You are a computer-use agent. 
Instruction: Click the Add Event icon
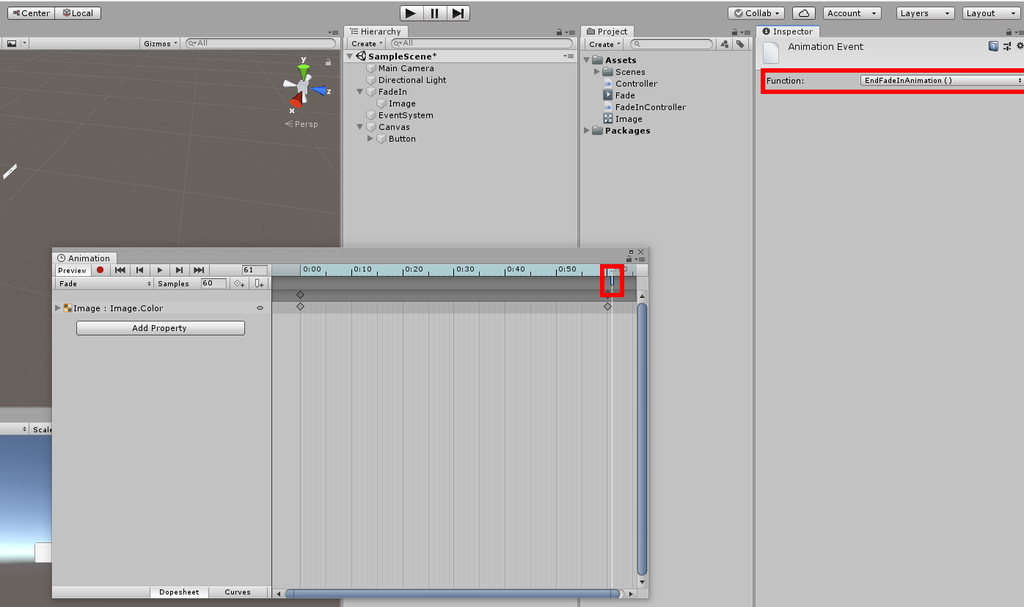coord(259,284)
